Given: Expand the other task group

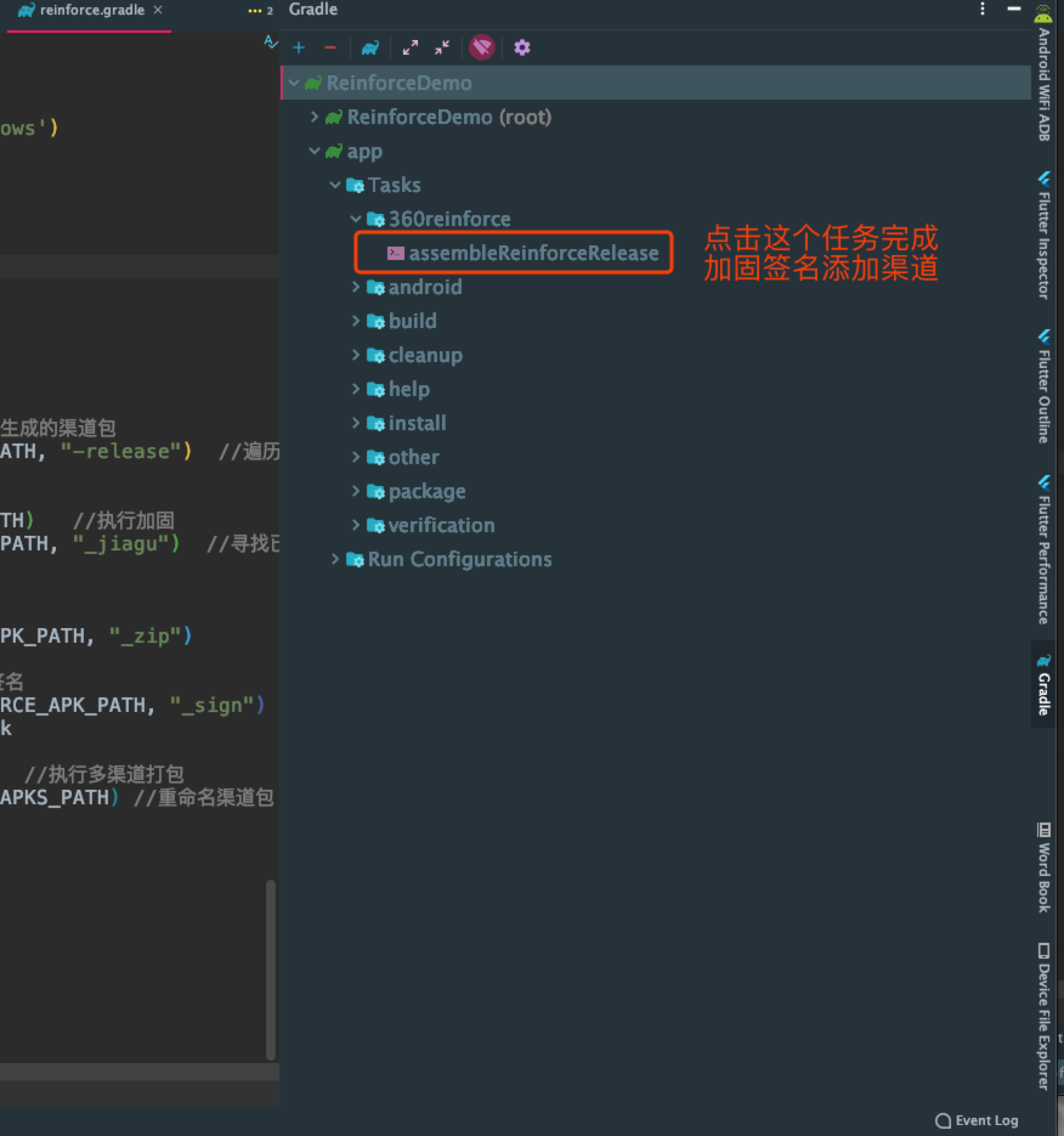Looking at the screenshot, I should [356, 457].
